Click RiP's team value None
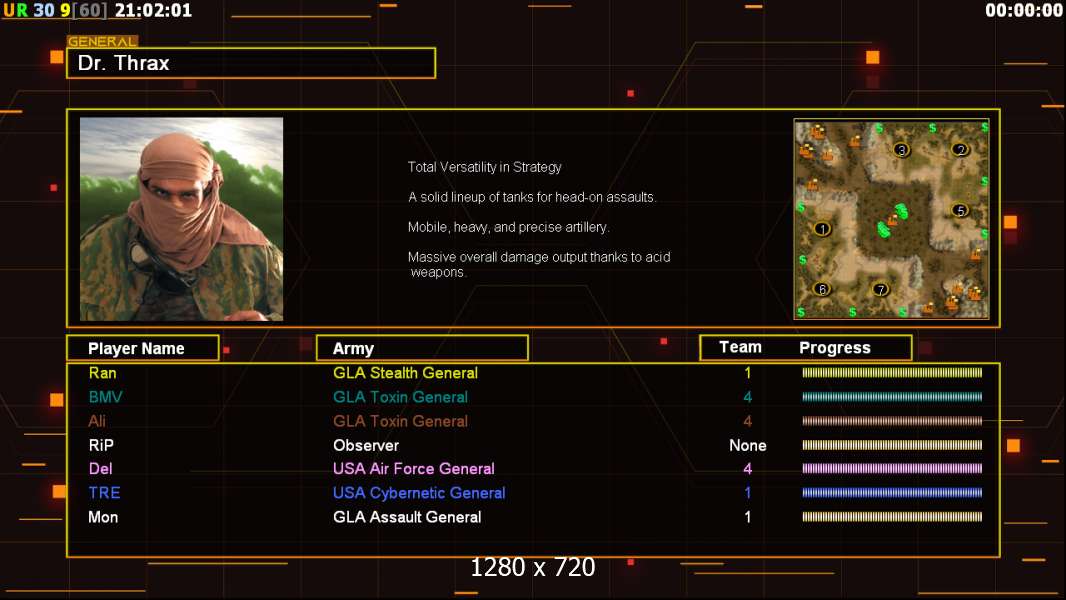The width and height of the screenshot is (1066, 600). [748, 445]
